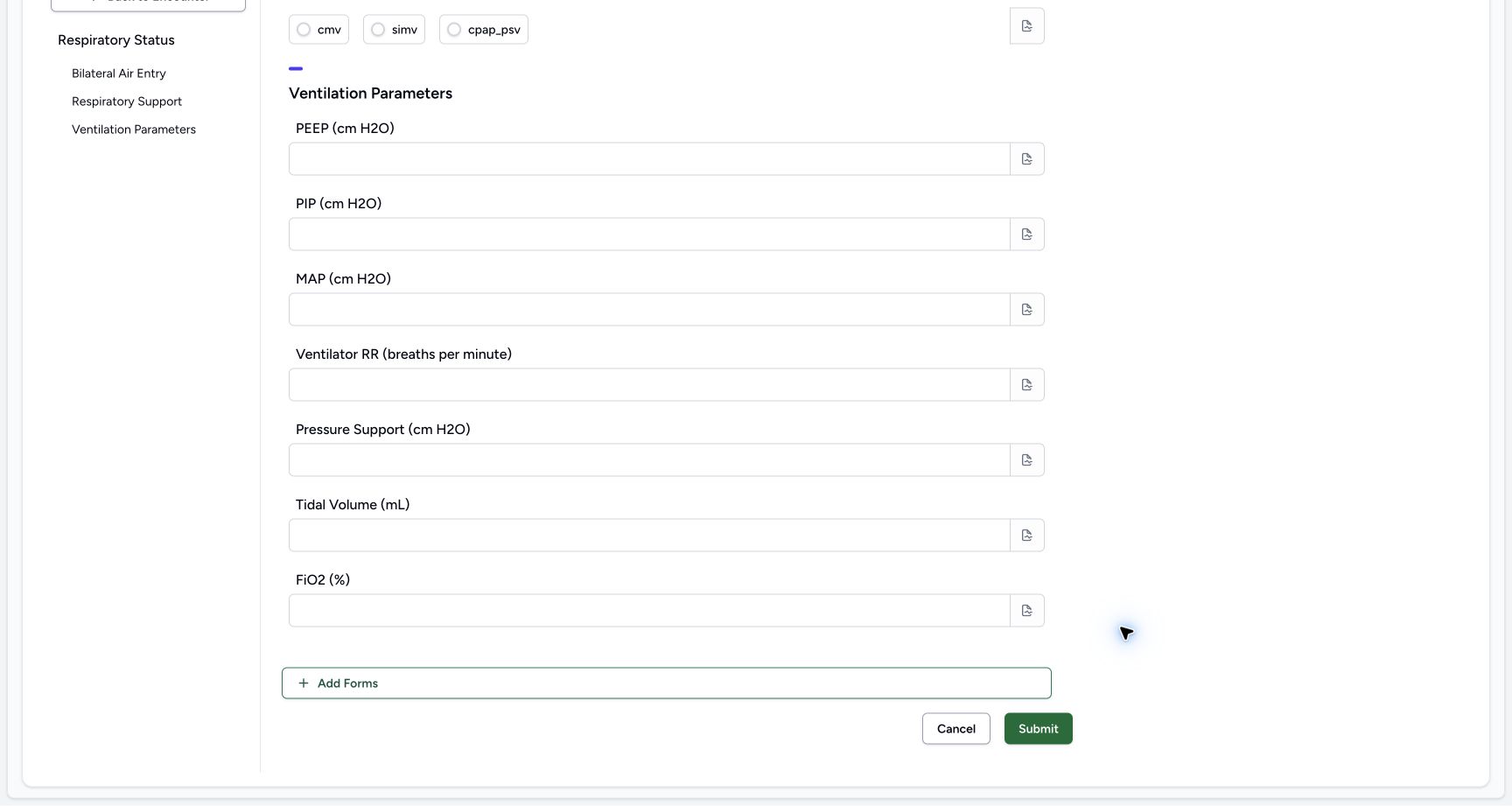The width and height of the screenshot is (1512, 806).
Task: Click the note icon beside ventilator mode options
Action: 1027,26
